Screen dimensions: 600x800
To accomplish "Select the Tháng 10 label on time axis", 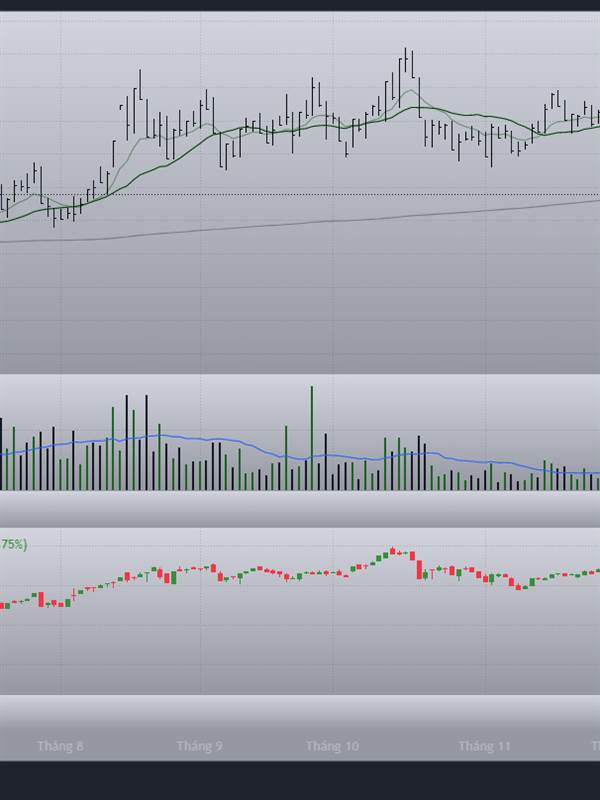I will point(332,746).
